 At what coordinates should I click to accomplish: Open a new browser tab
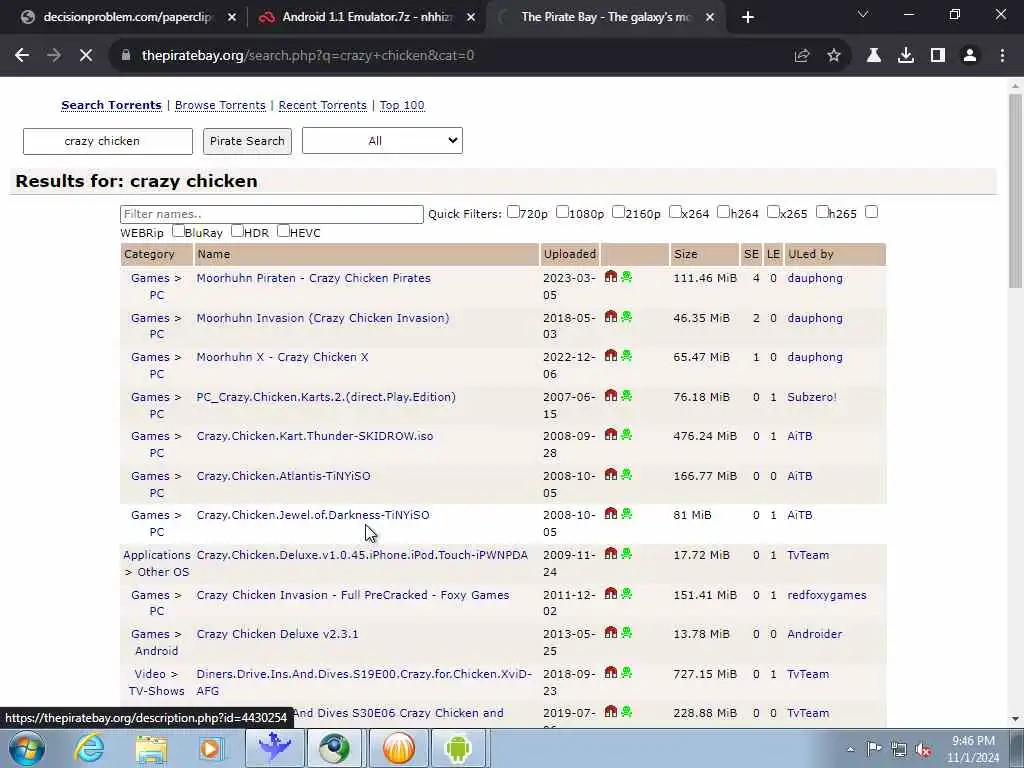click(748, 17)
